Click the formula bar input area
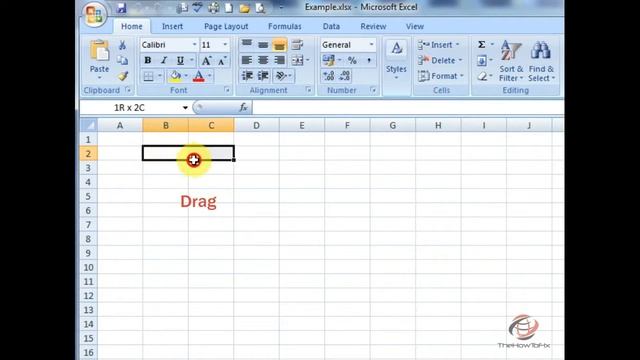The image size is (640, 360). point(408,108)
